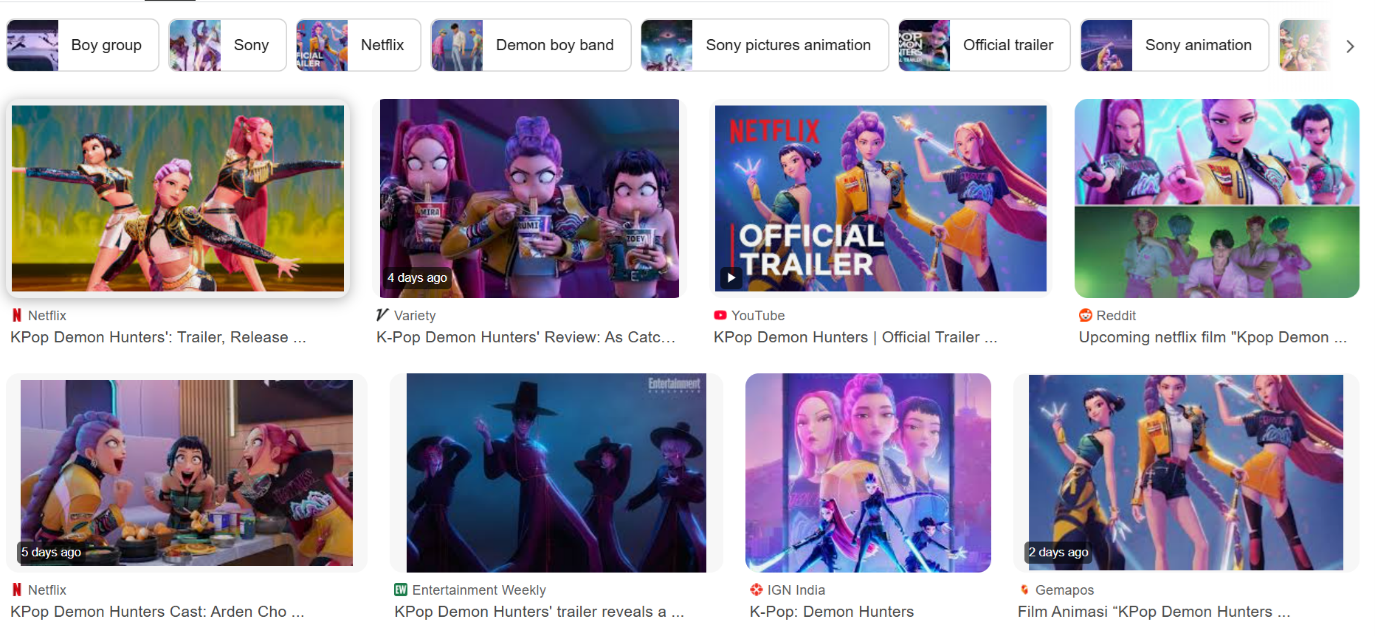This screenshot has width=1375, height=636.
Task: Click the first KPop Demon Hunters image thumbnail
Action: pyautogui.click(x=178, y=197)
